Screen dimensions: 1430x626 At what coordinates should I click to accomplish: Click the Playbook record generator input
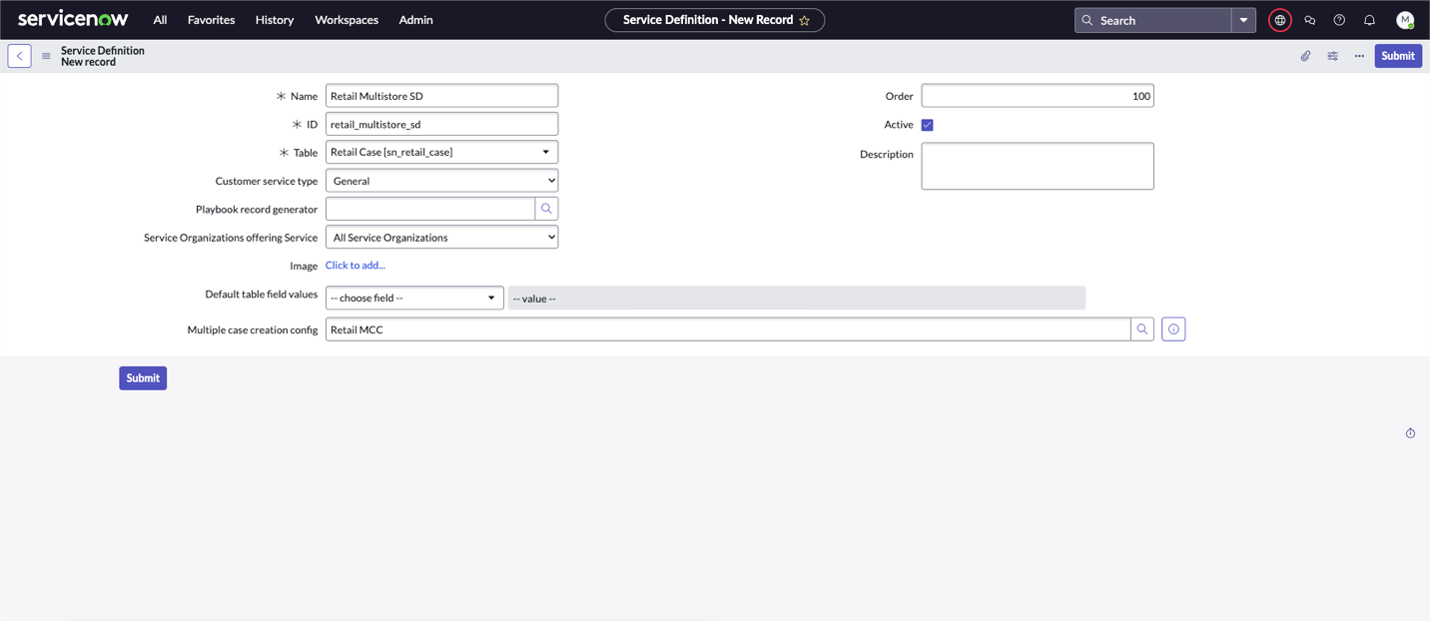coord(430,209)
